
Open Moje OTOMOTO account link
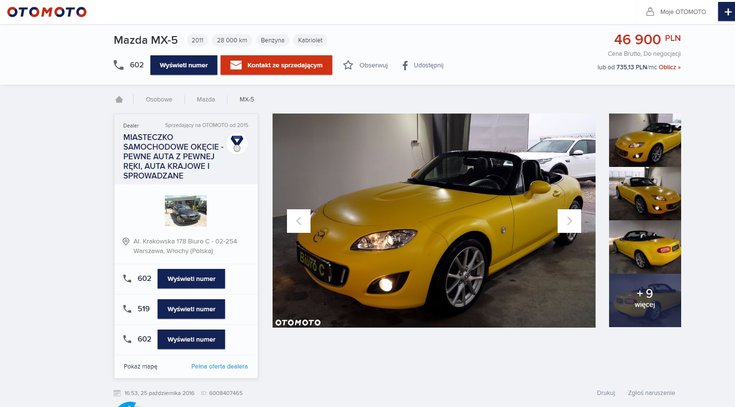tap(682, 12)
